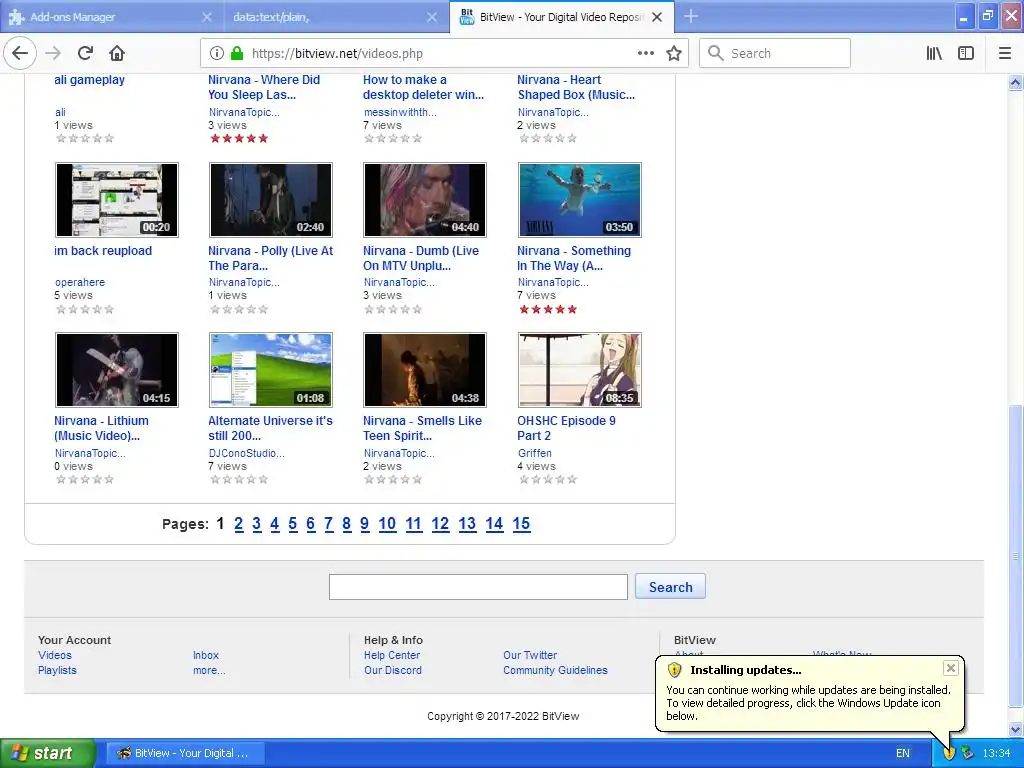Viewport: 1024px width, 768px height.
Task: Open Nirvana Lithium video thumbnail
Action: [117, 370]
